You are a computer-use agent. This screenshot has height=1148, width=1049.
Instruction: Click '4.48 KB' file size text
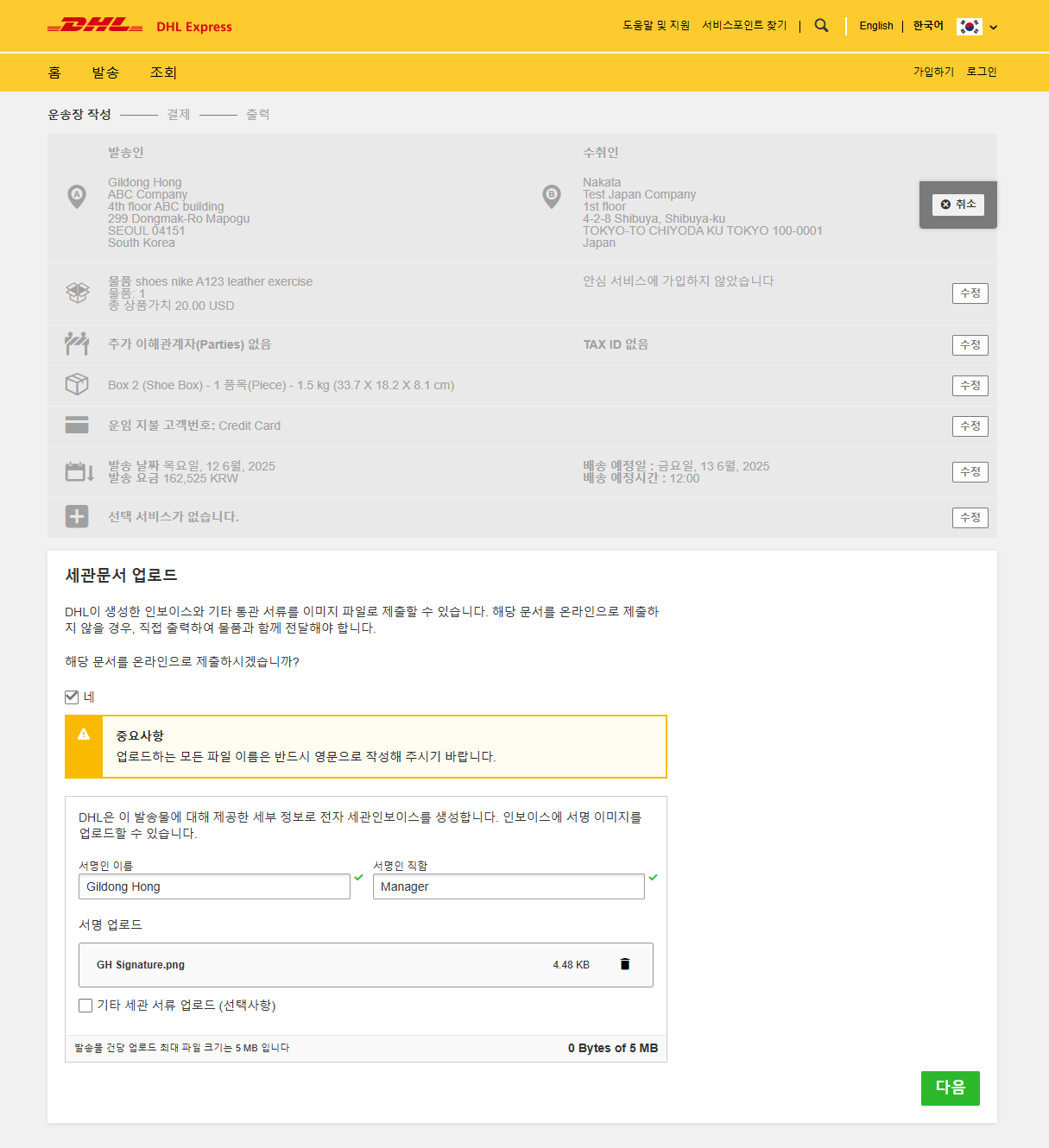[572, 965]
